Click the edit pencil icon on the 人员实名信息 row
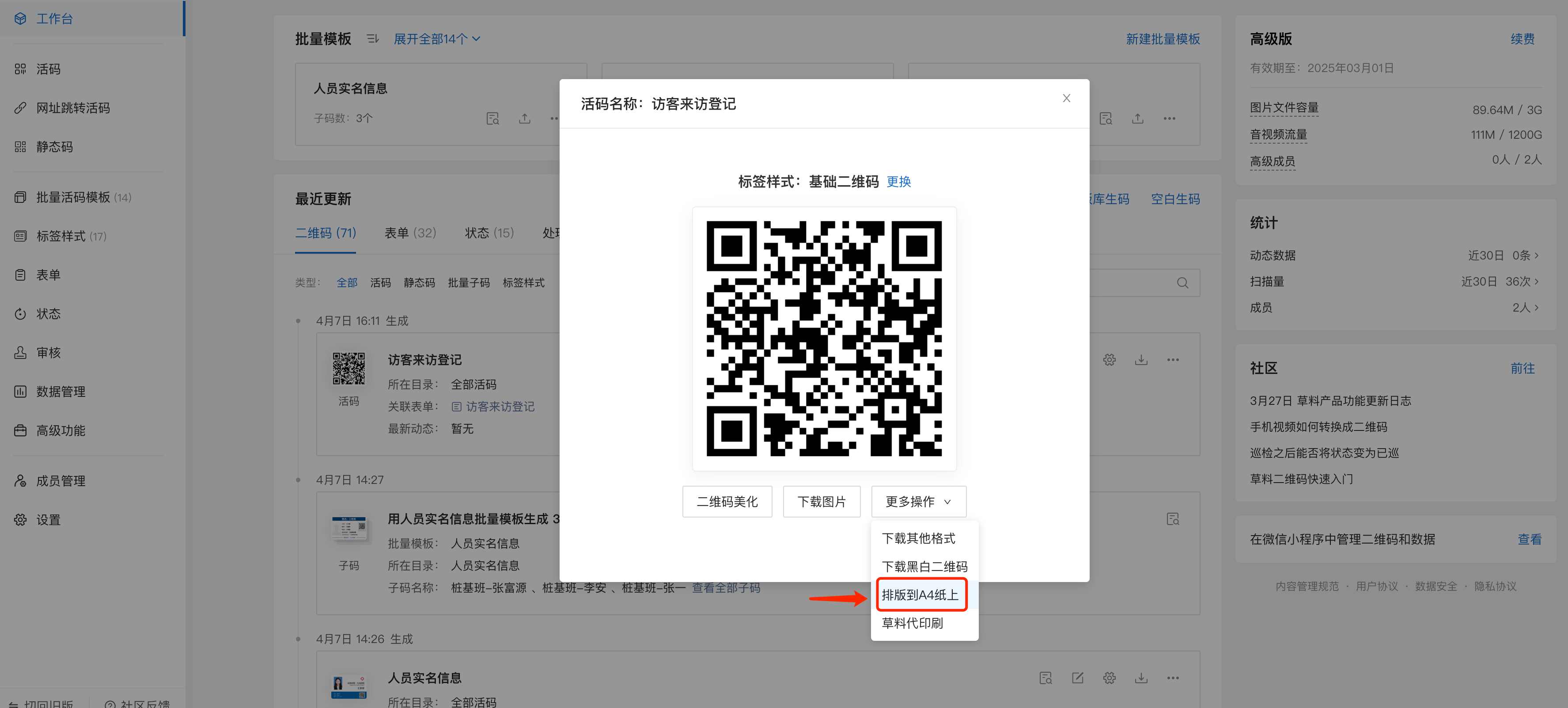Viewport: 1568px width, 708px height. [1077, 678]
